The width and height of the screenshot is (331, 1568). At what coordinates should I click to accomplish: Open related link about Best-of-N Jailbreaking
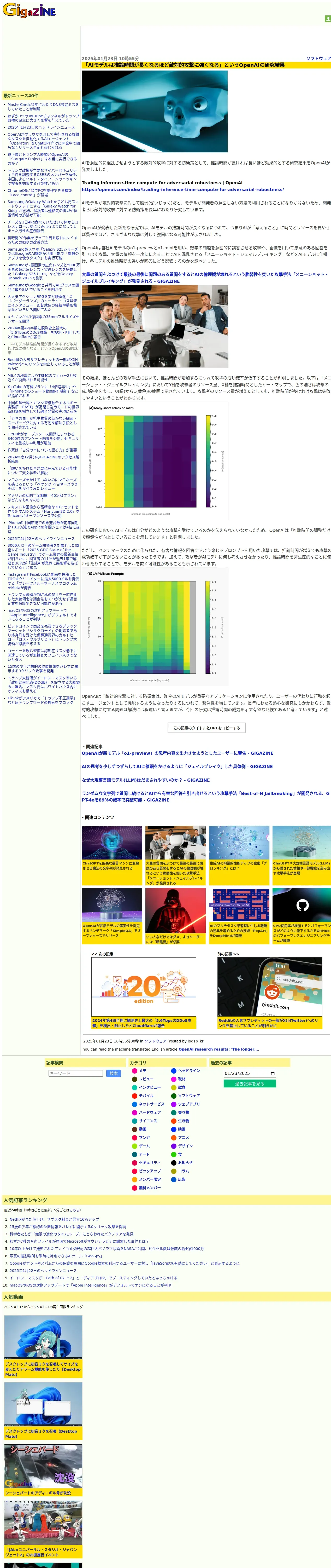(x=206, y=796)
